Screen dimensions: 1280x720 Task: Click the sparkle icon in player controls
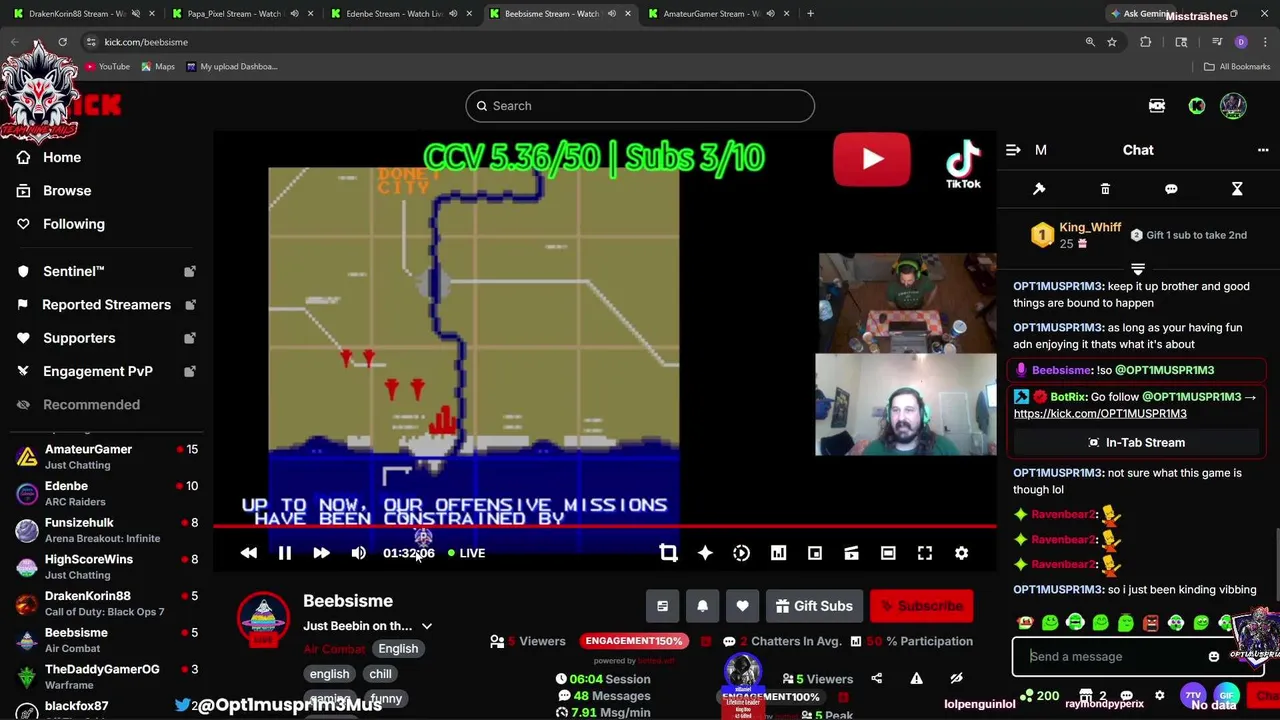pos(705,553)
